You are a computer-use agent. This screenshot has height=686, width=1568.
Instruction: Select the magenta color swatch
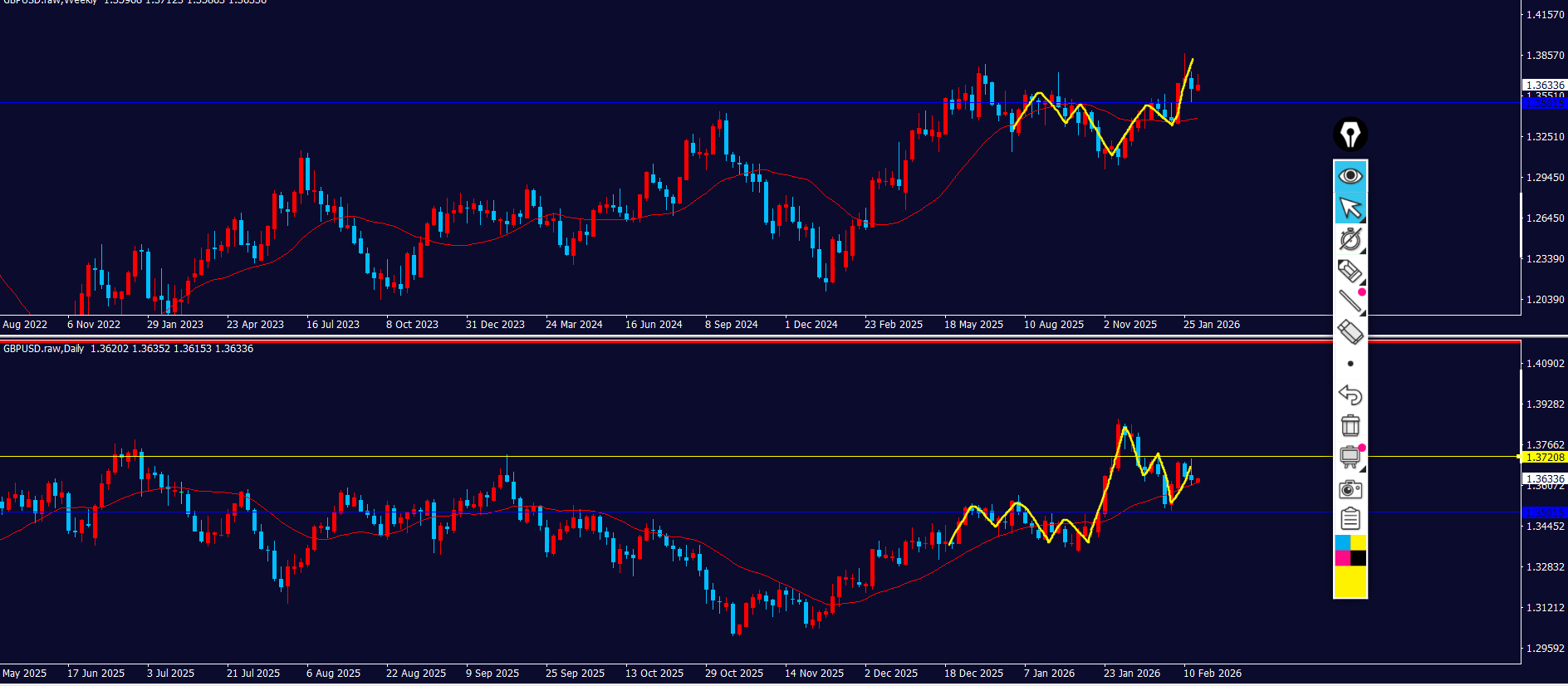(x=1341, y=558)
